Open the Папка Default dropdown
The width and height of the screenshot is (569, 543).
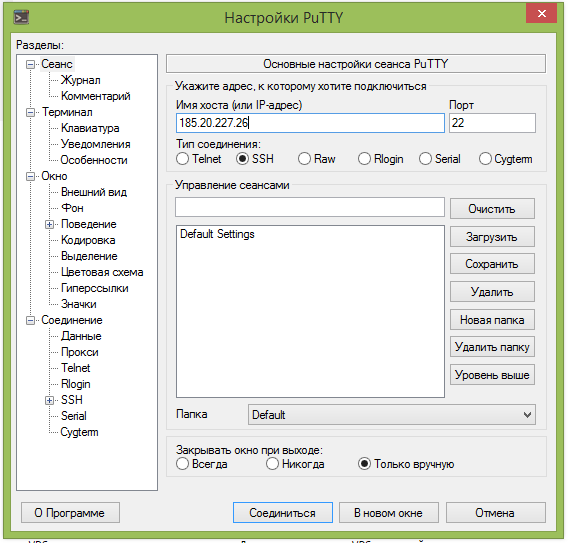click(x=392, y=415)
